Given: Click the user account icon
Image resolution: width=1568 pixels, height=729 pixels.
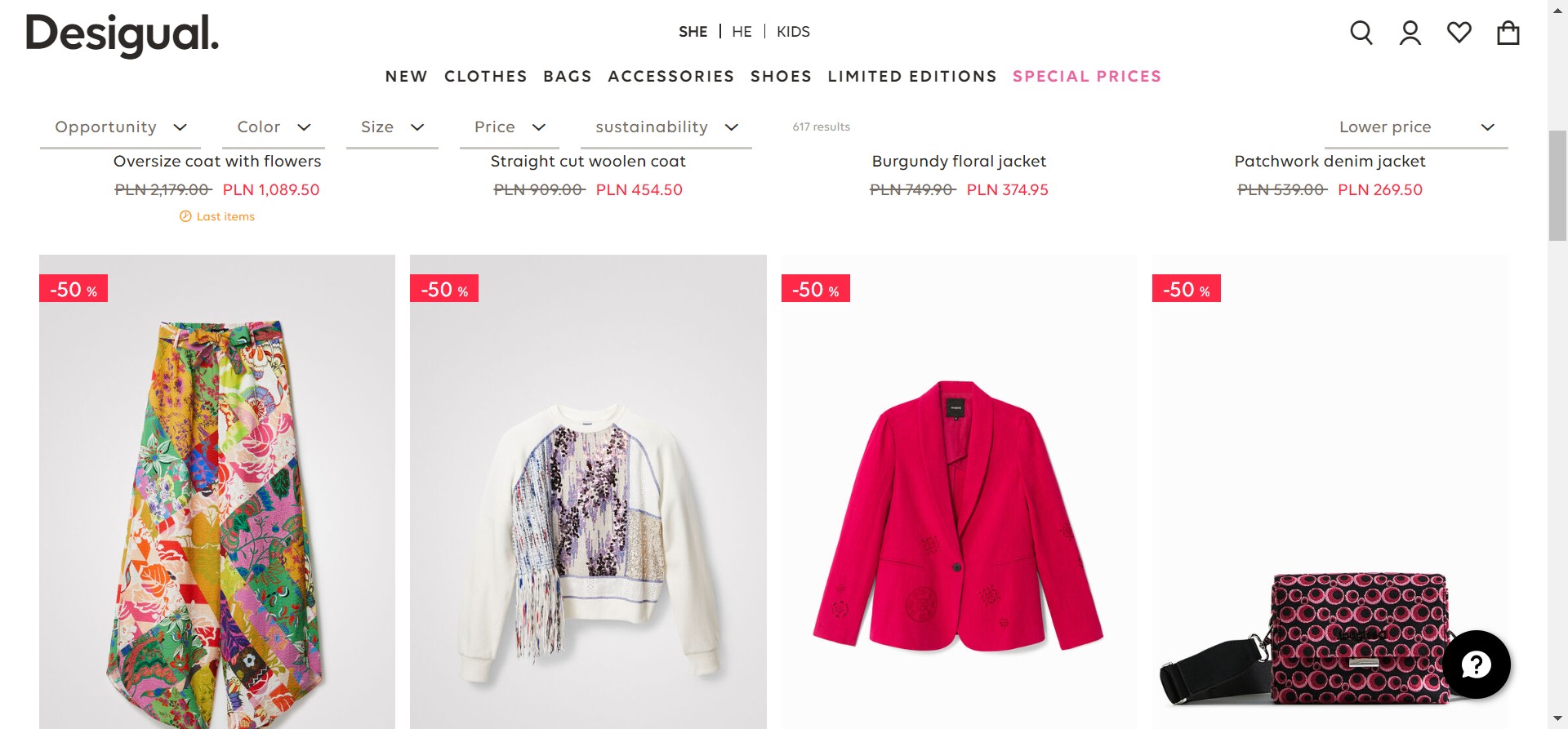Looking at the screenshot, I should (x=1410, y=33).
